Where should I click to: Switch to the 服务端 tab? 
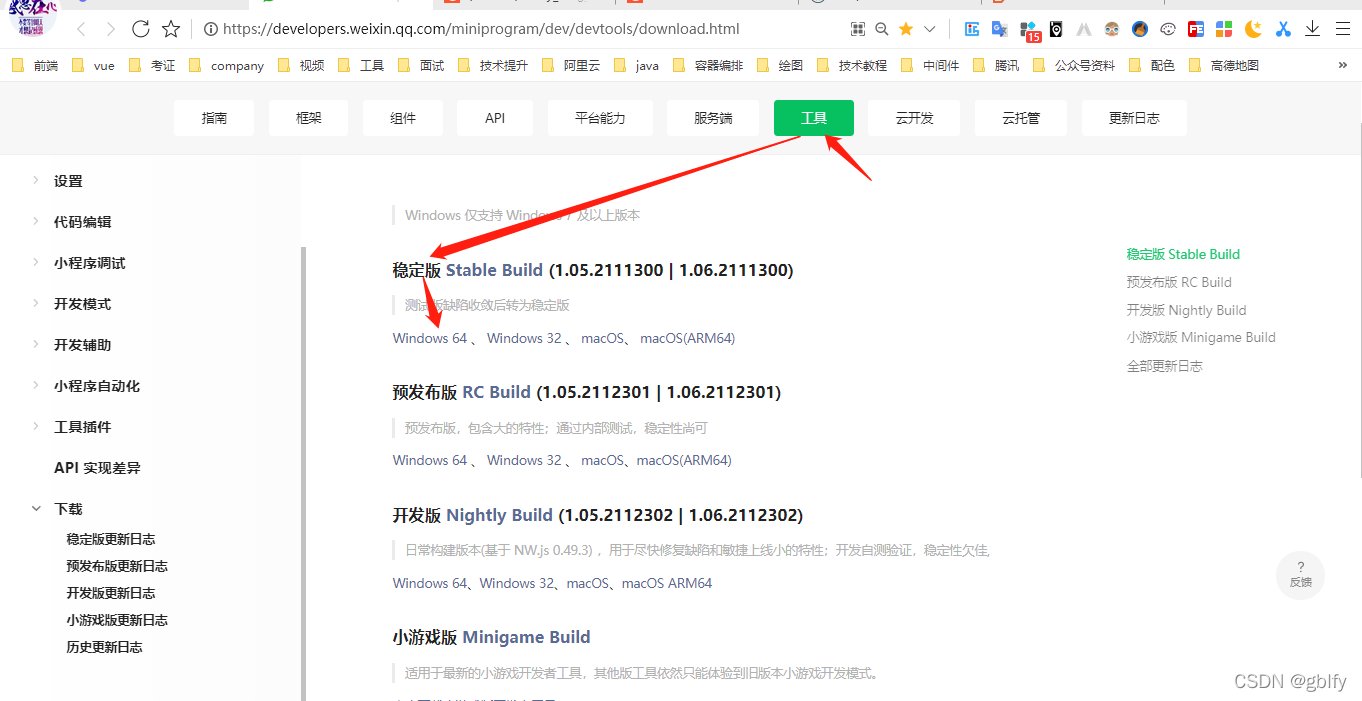tap(713, 118)
